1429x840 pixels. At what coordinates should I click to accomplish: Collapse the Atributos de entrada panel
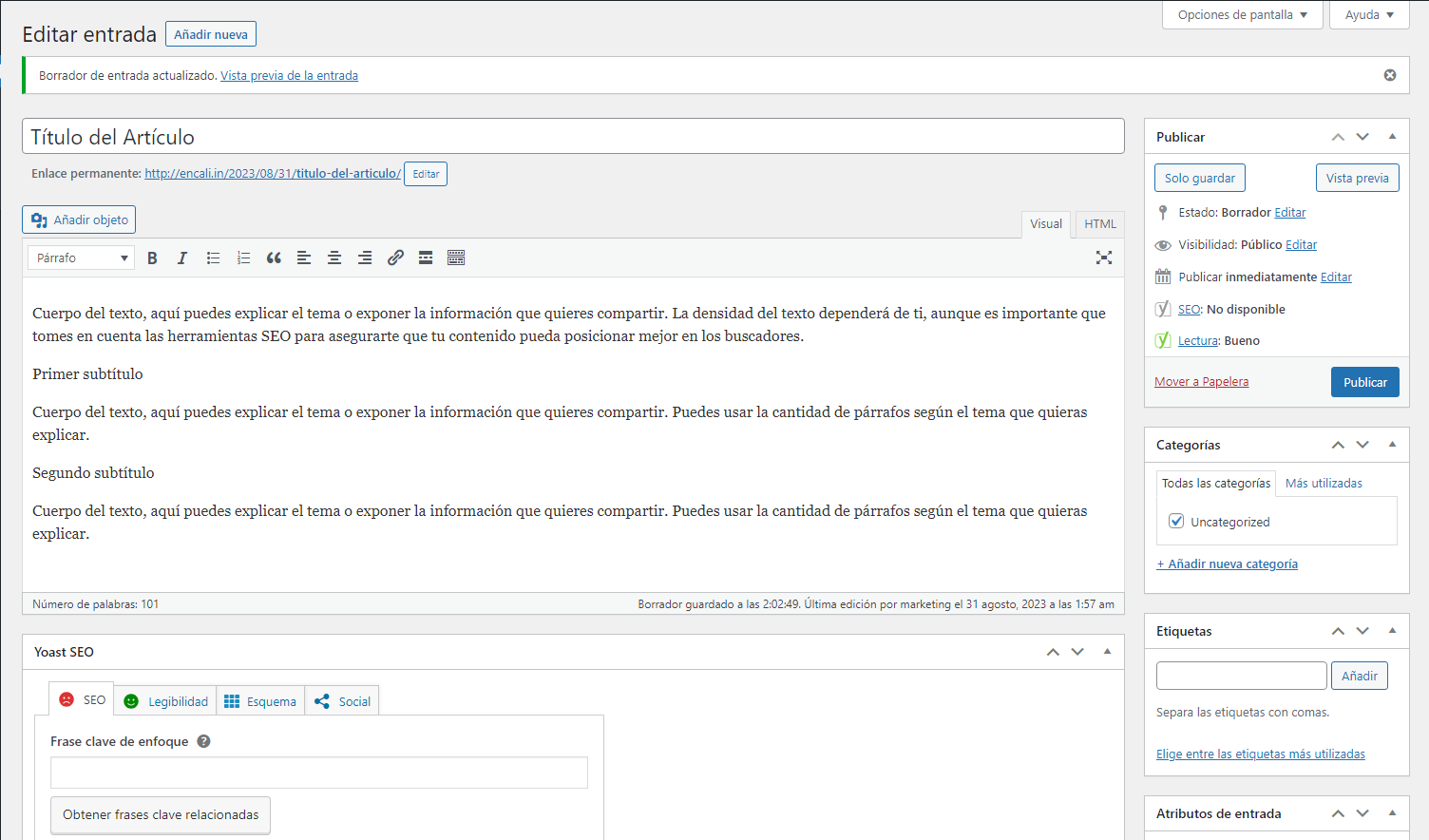point(1392,813)
